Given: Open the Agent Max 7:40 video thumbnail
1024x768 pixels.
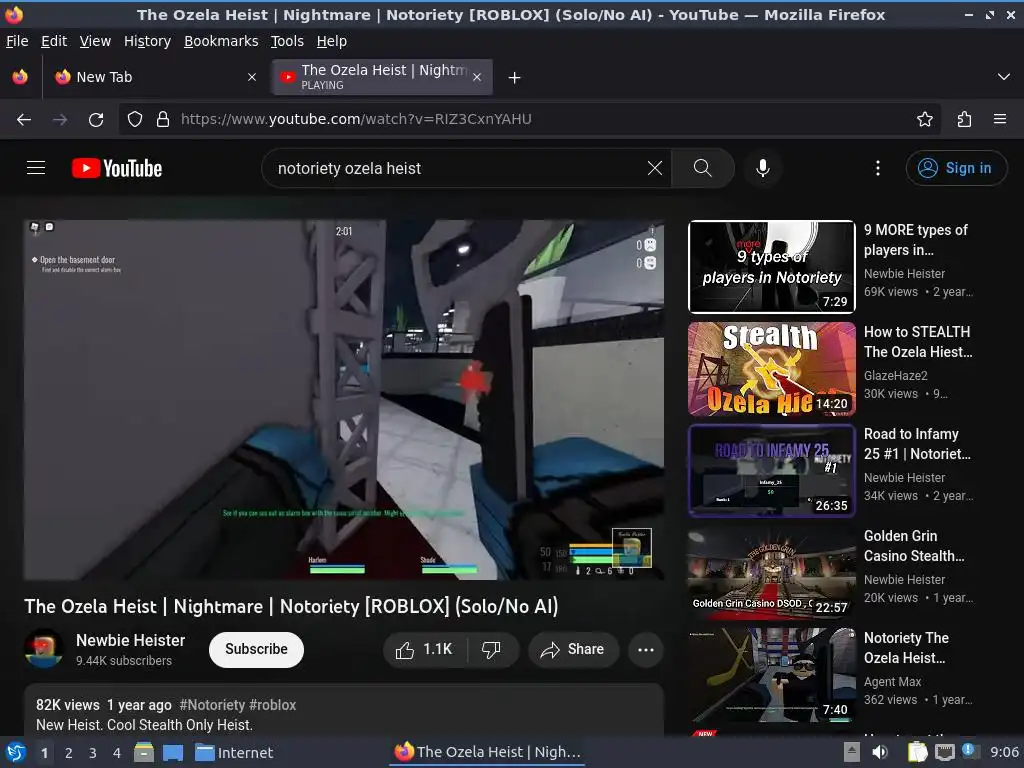Looking at the screenshot, I should point(771,675).
